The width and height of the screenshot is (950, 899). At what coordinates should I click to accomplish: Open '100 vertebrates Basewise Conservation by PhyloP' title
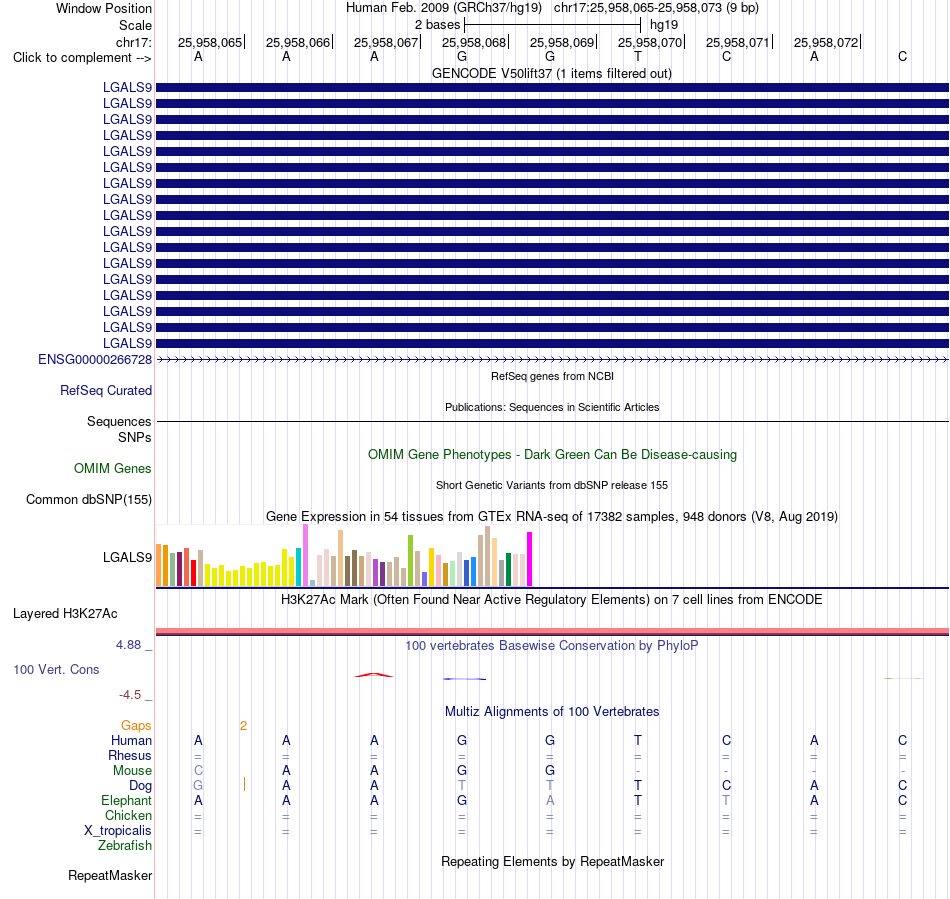pyautogui.click(x=551, y=645)
